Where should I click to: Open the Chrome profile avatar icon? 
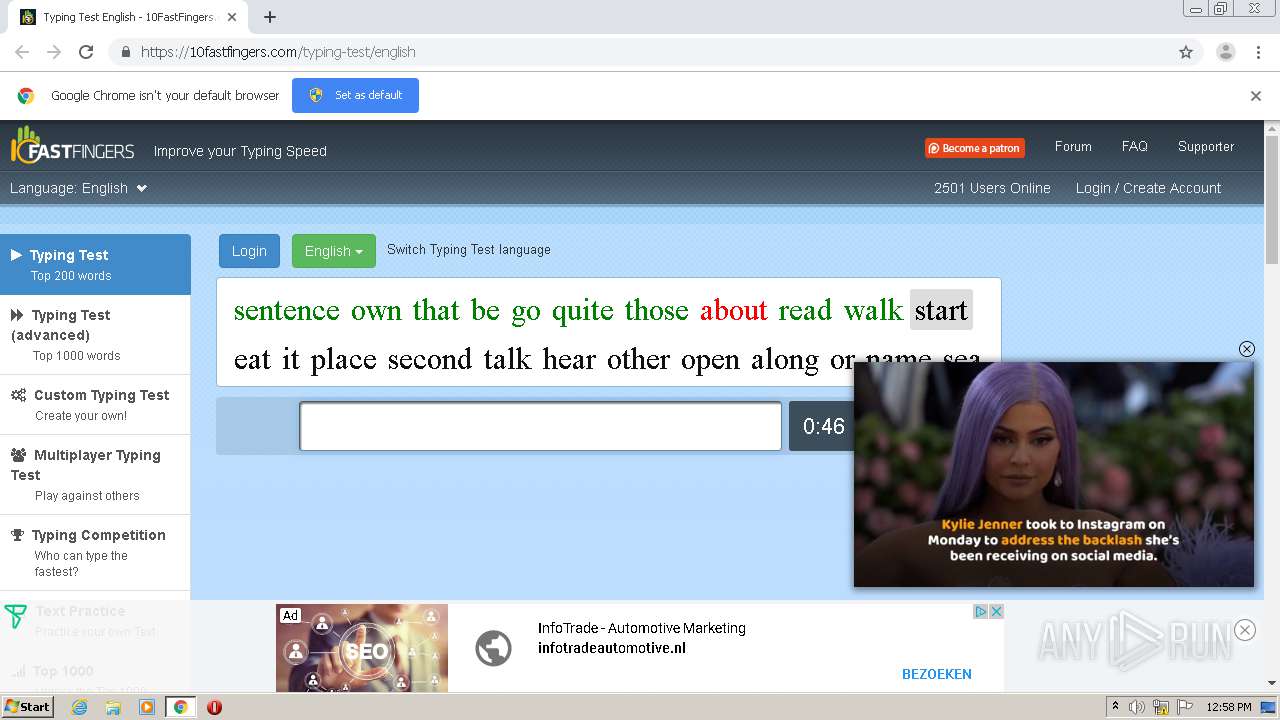point(1226,52)
